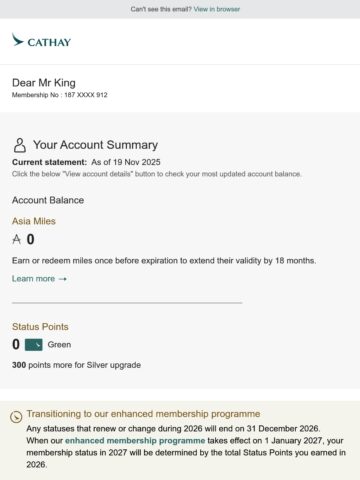
Task: Click the Asia Miles balance value 0
Action: click(x=30, y=239)
